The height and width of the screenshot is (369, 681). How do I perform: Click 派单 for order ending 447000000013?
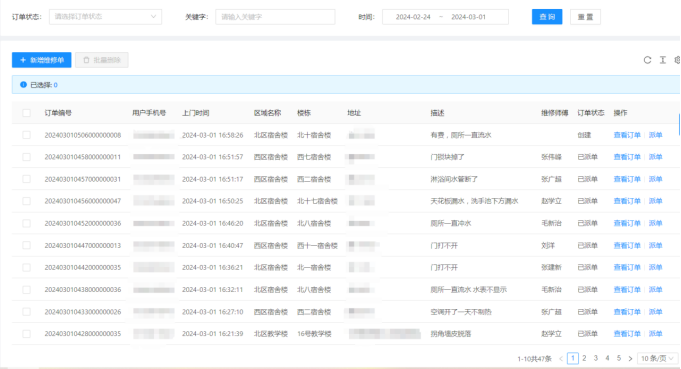click(655, 245)
